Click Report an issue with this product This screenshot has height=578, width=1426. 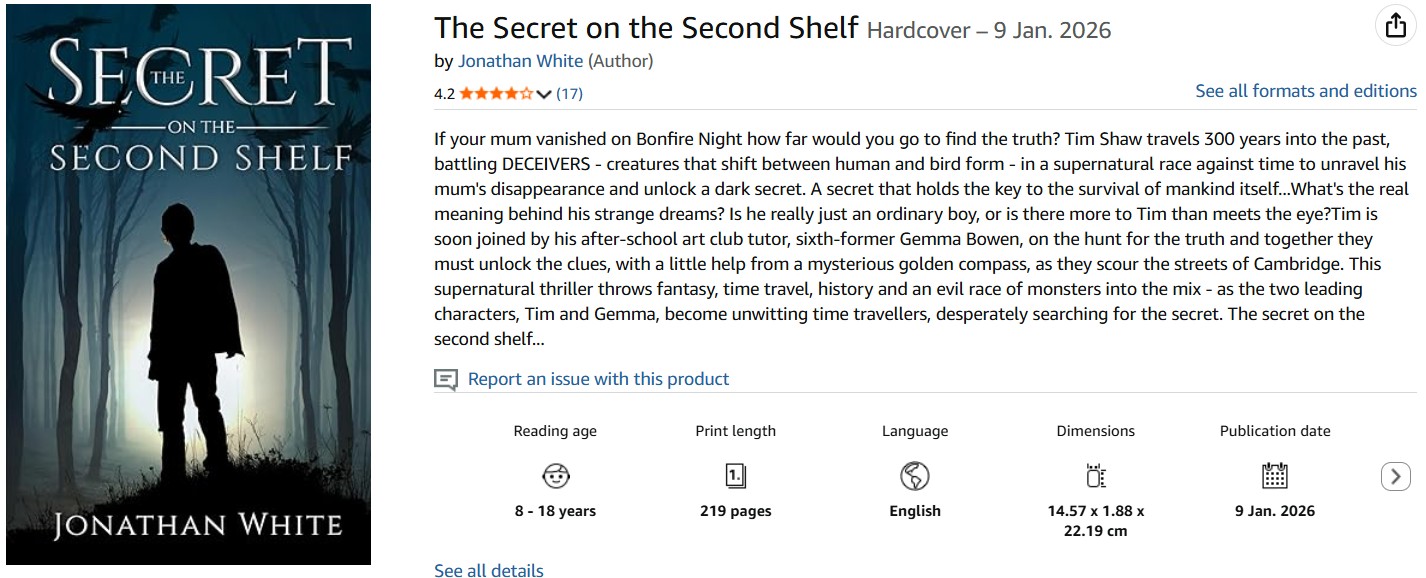coord(598,379)
